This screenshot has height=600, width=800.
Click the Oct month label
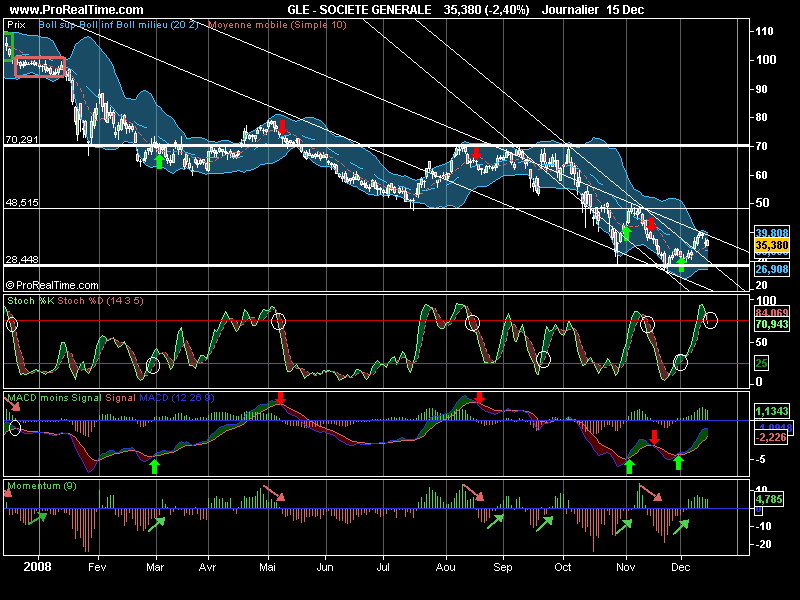563,567
